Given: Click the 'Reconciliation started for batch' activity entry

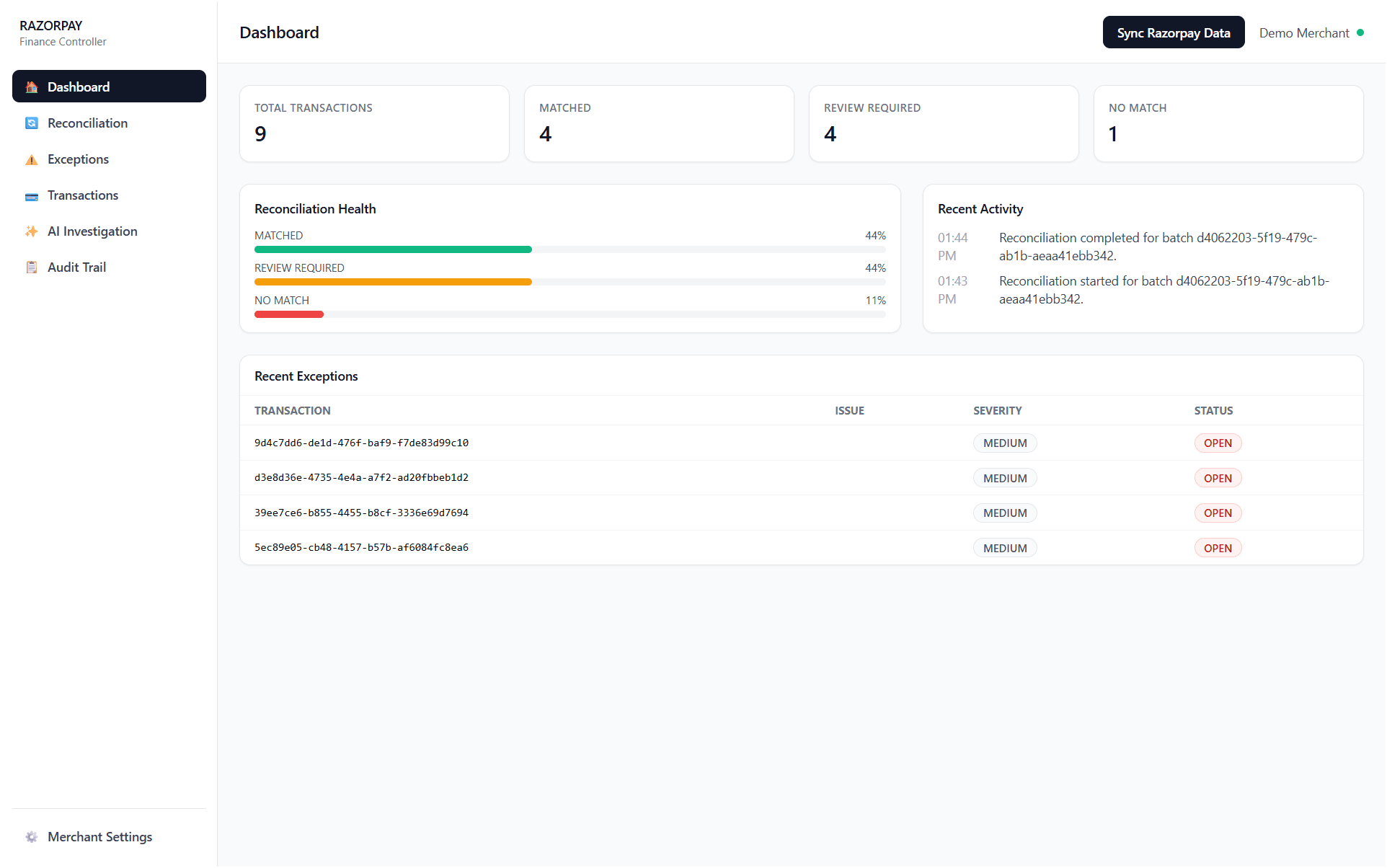Looking at the screenshot, I should tap(1164, 290).
